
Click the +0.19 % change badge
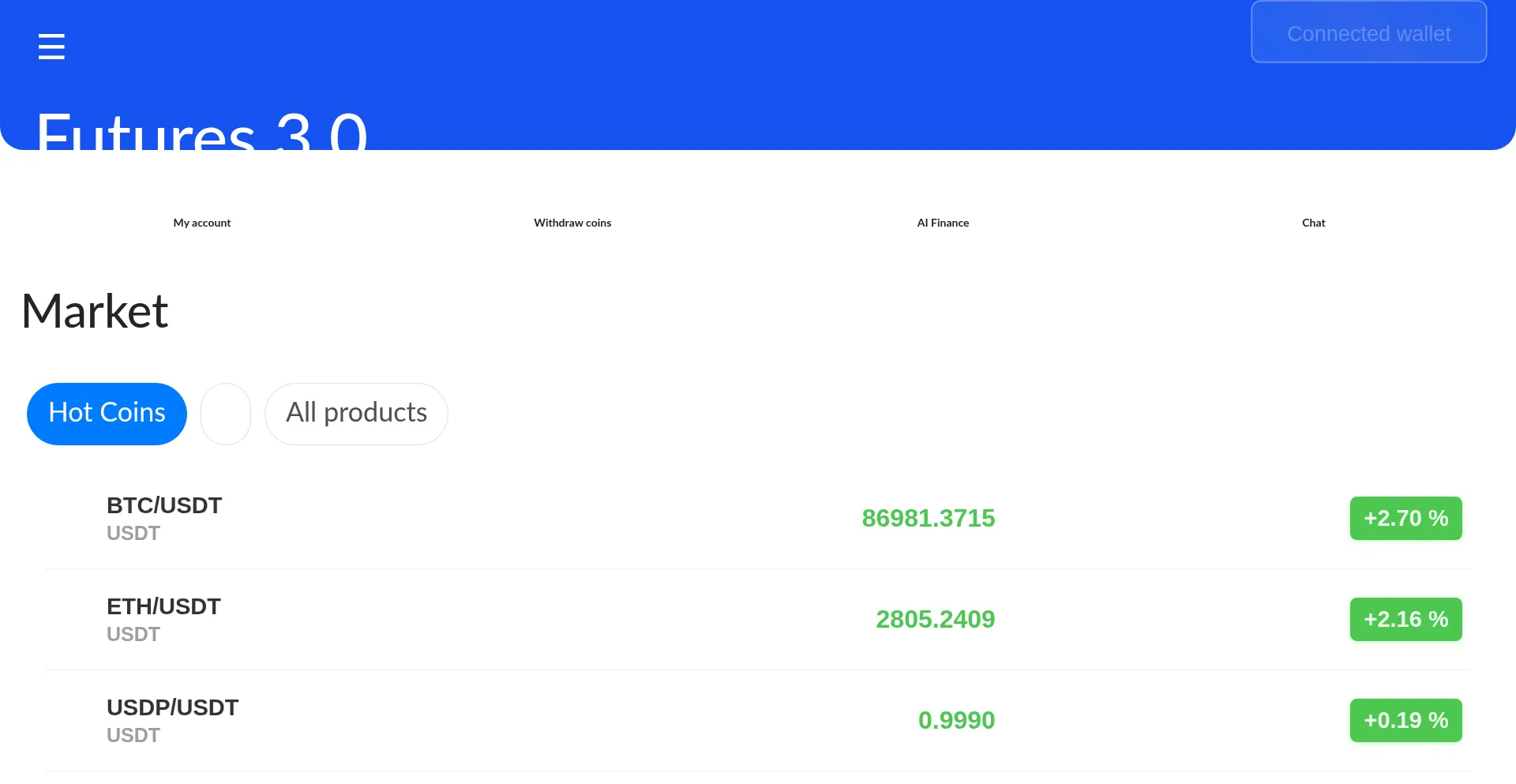1405,721
